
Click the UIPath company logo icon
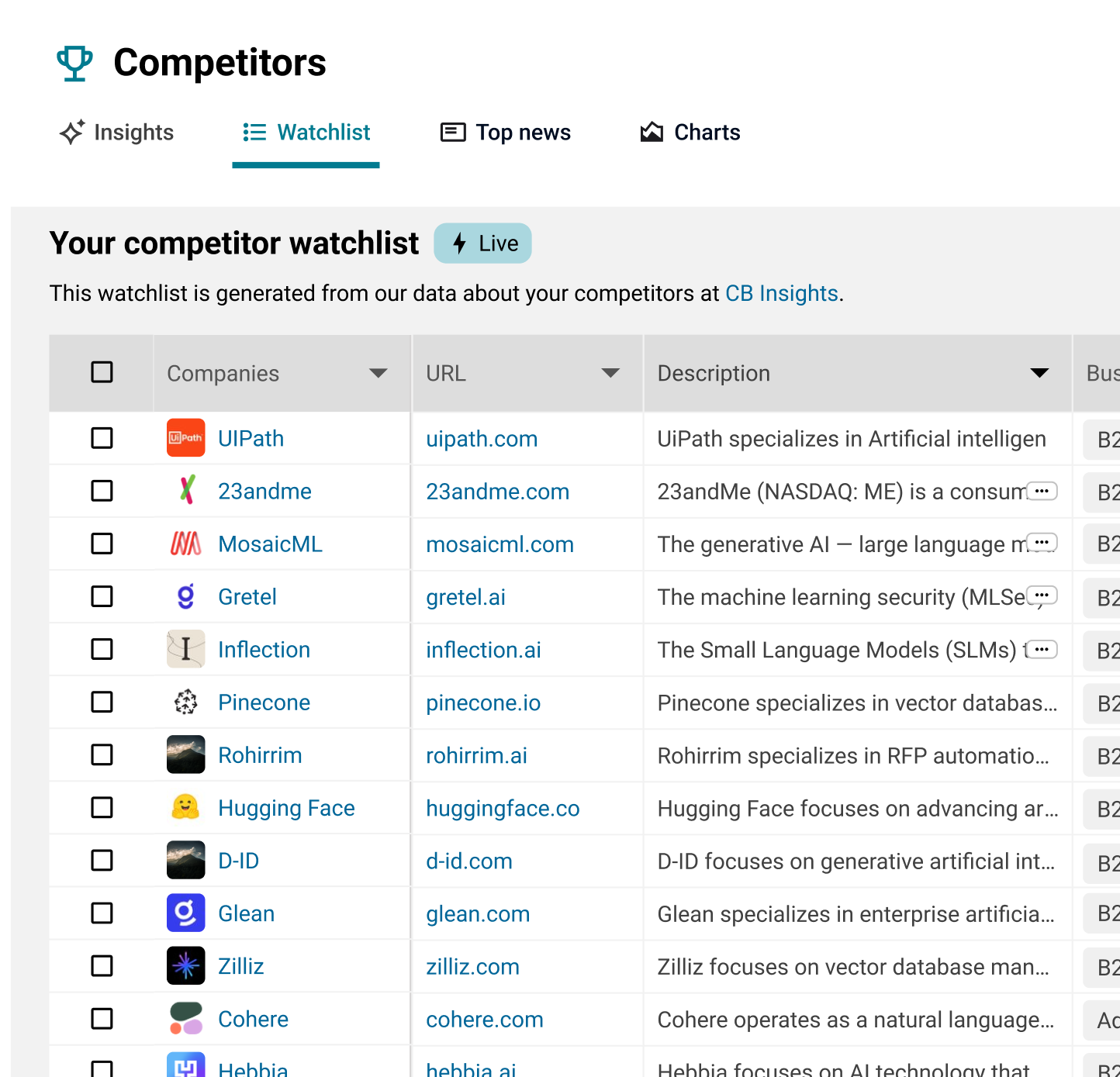coord(186,438)
